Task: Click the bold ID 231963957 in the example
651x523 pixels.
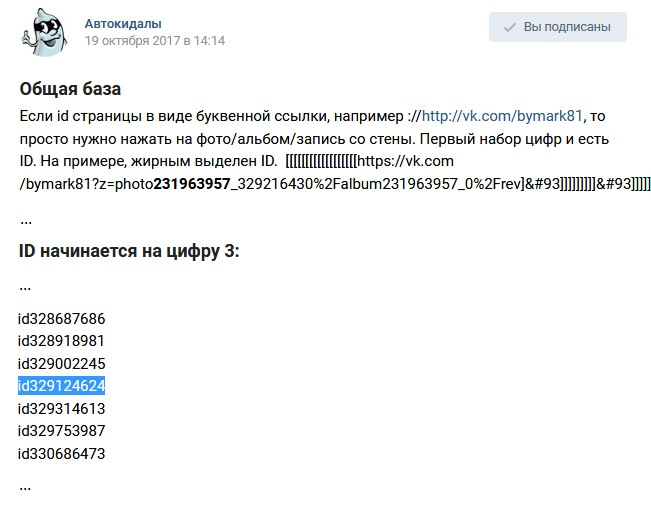Action: point(192,183)
